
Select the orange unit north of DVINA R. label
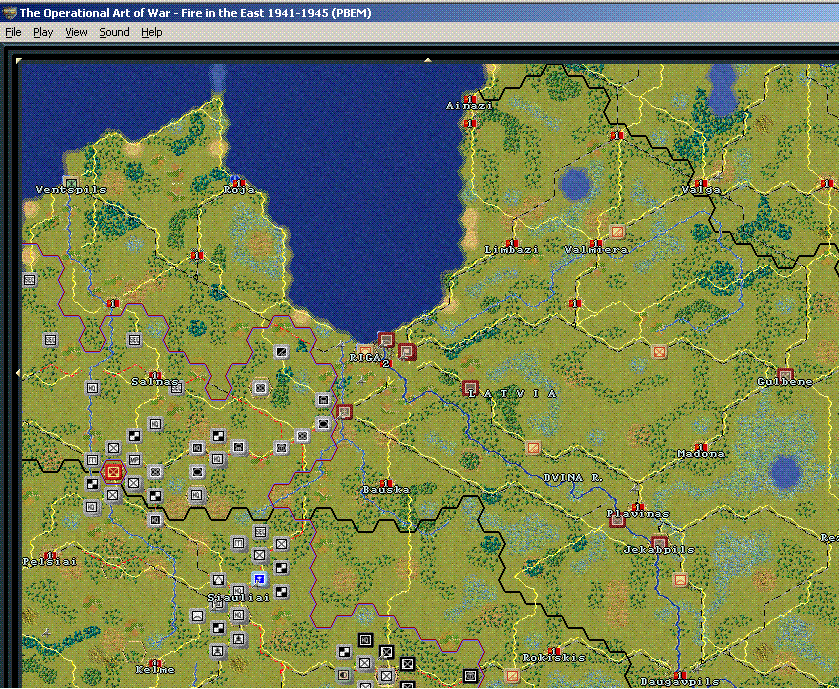click(x=533, y=448)
